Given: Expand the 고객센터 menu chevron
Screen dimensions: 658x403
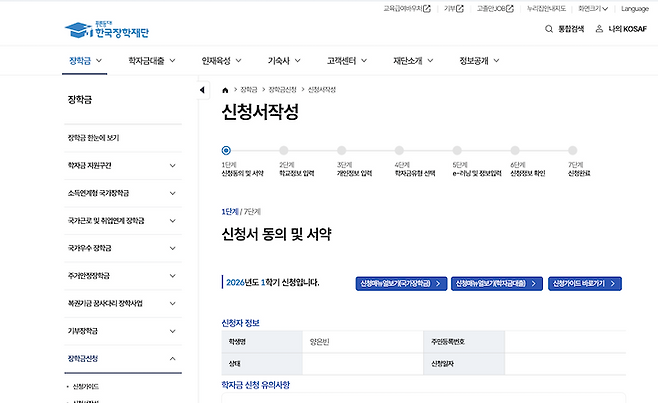Looking at the screenshot, I should [364, 60].
